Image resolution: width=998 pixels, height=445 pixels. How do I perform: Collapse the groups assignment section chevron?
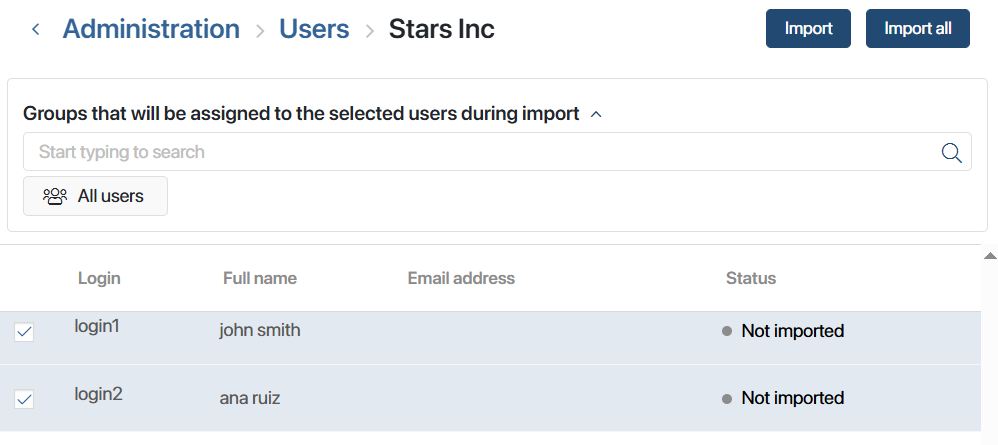point(596,114)
